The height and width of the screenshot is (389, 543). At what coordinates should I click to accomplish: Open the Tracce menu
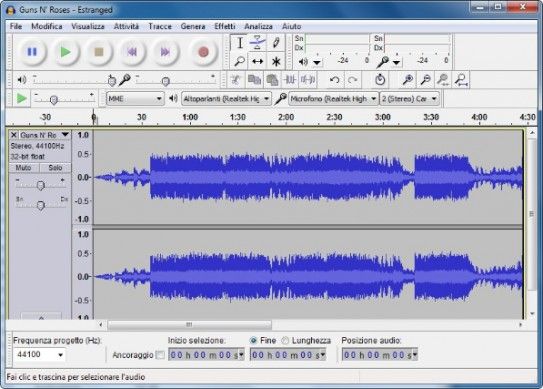(x=160, y=26)
